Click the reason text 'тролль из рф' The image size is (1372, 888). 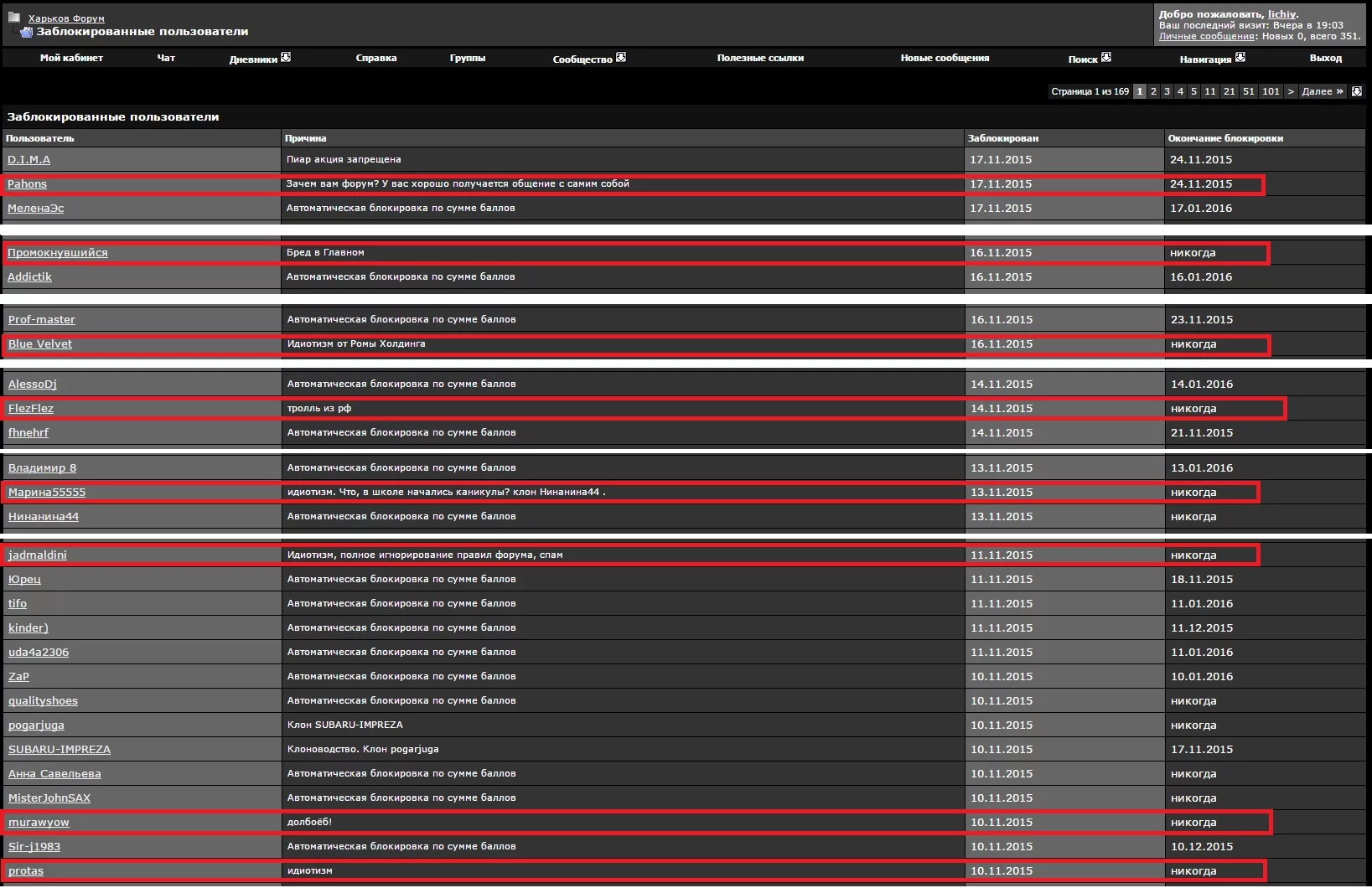pyautogui.click(x=319, y=408)
